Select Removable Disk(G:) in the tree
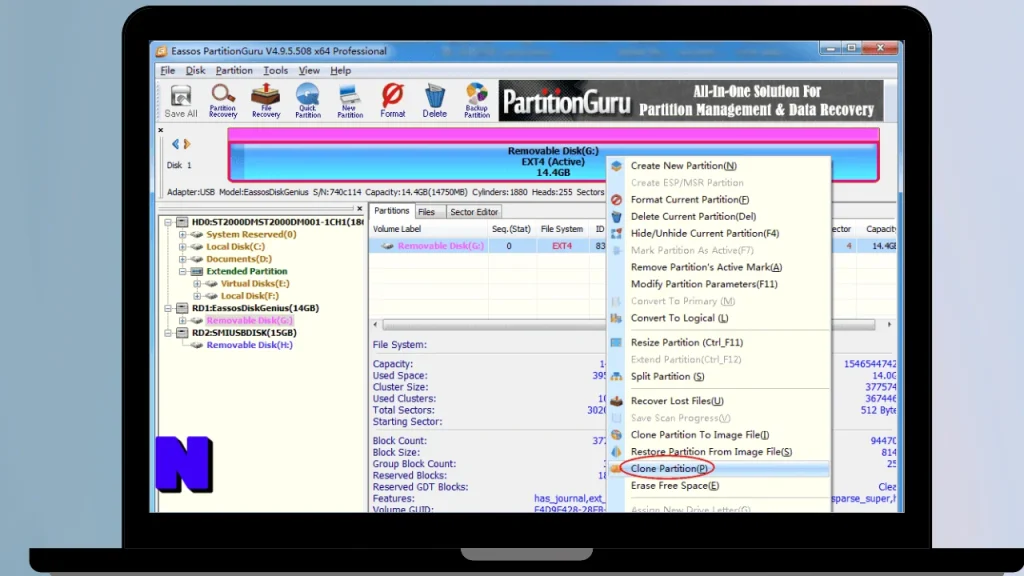The height and width of the screenshot is (576, 1024). (249, 321)
